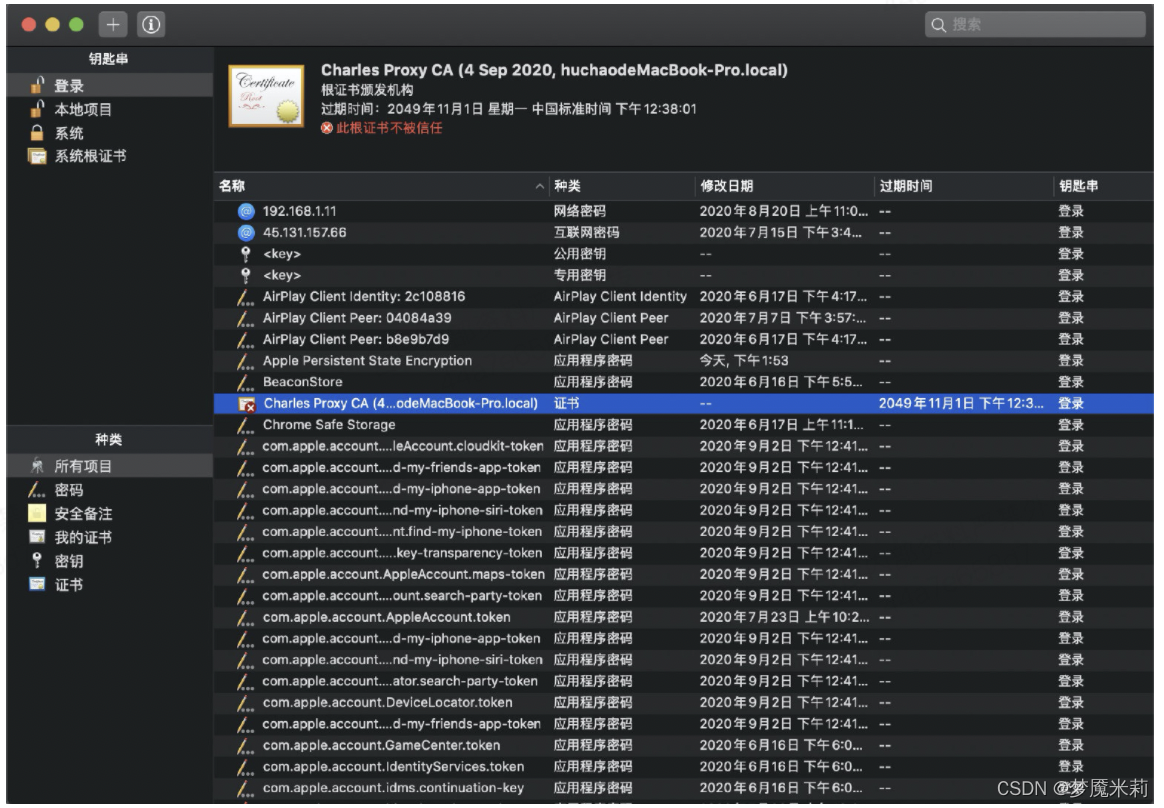Select the Chrome Safe Storage row

click(684, 425)
